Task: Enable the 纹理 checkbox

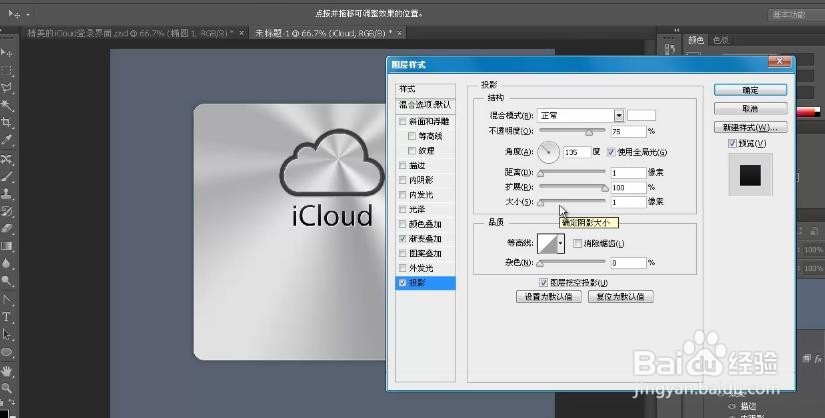Action: pyautogui.click(x=412, y=151)
